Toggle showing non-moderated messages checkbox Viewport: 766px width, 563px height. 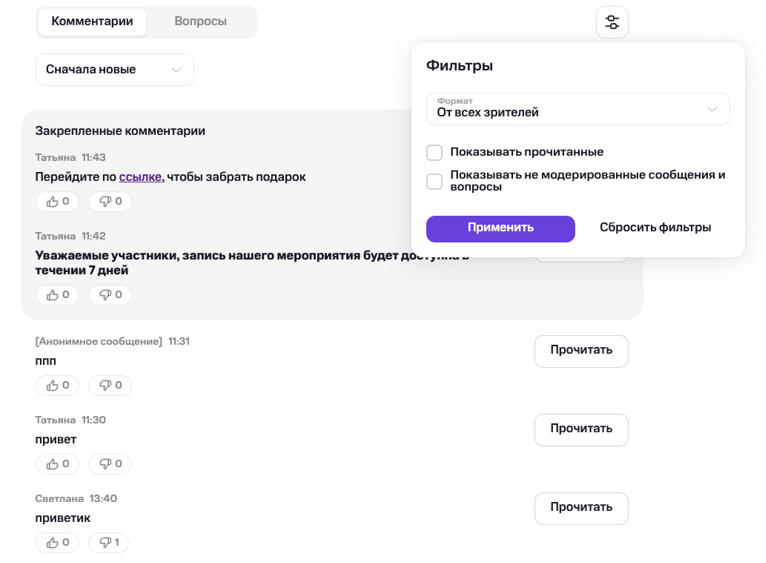(434, 181)
